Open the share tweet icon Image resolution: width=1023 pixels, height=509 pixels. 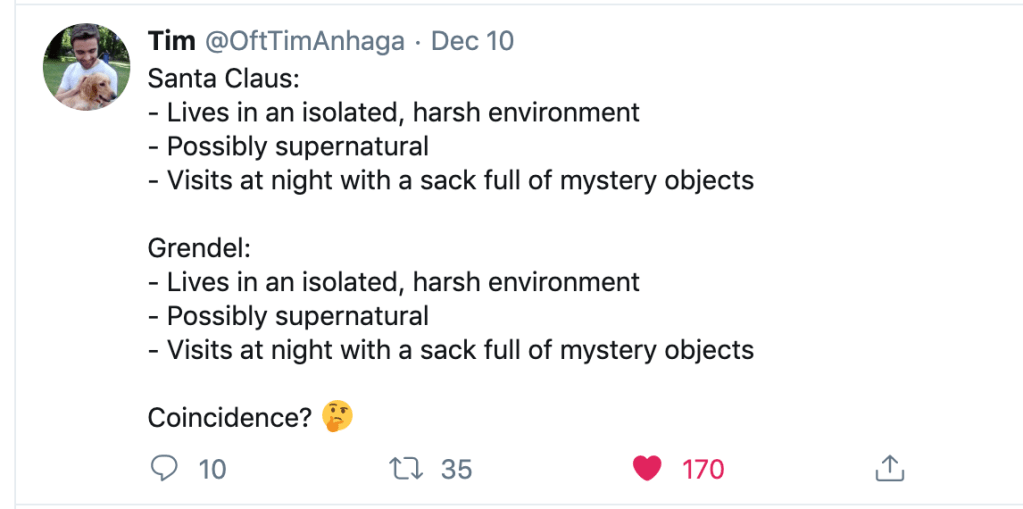click(x=889, y=468)
